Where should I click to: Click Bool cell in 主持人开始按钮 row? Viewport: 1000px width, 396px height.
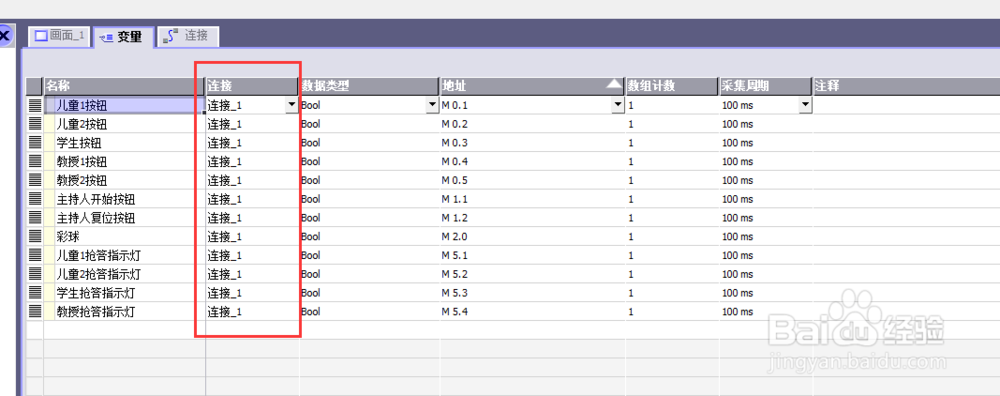[x=369, y=199]
